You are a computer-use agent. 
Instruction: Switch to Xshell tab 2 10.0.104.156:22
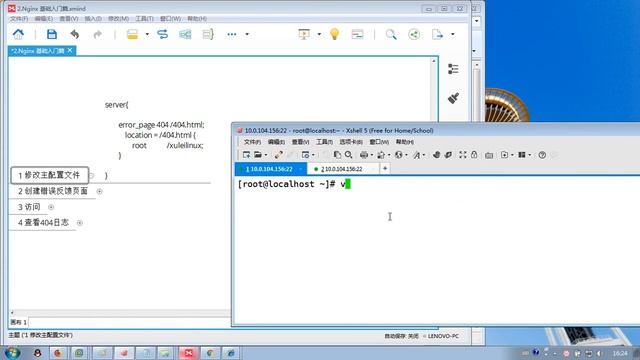(x=342, y=169)
